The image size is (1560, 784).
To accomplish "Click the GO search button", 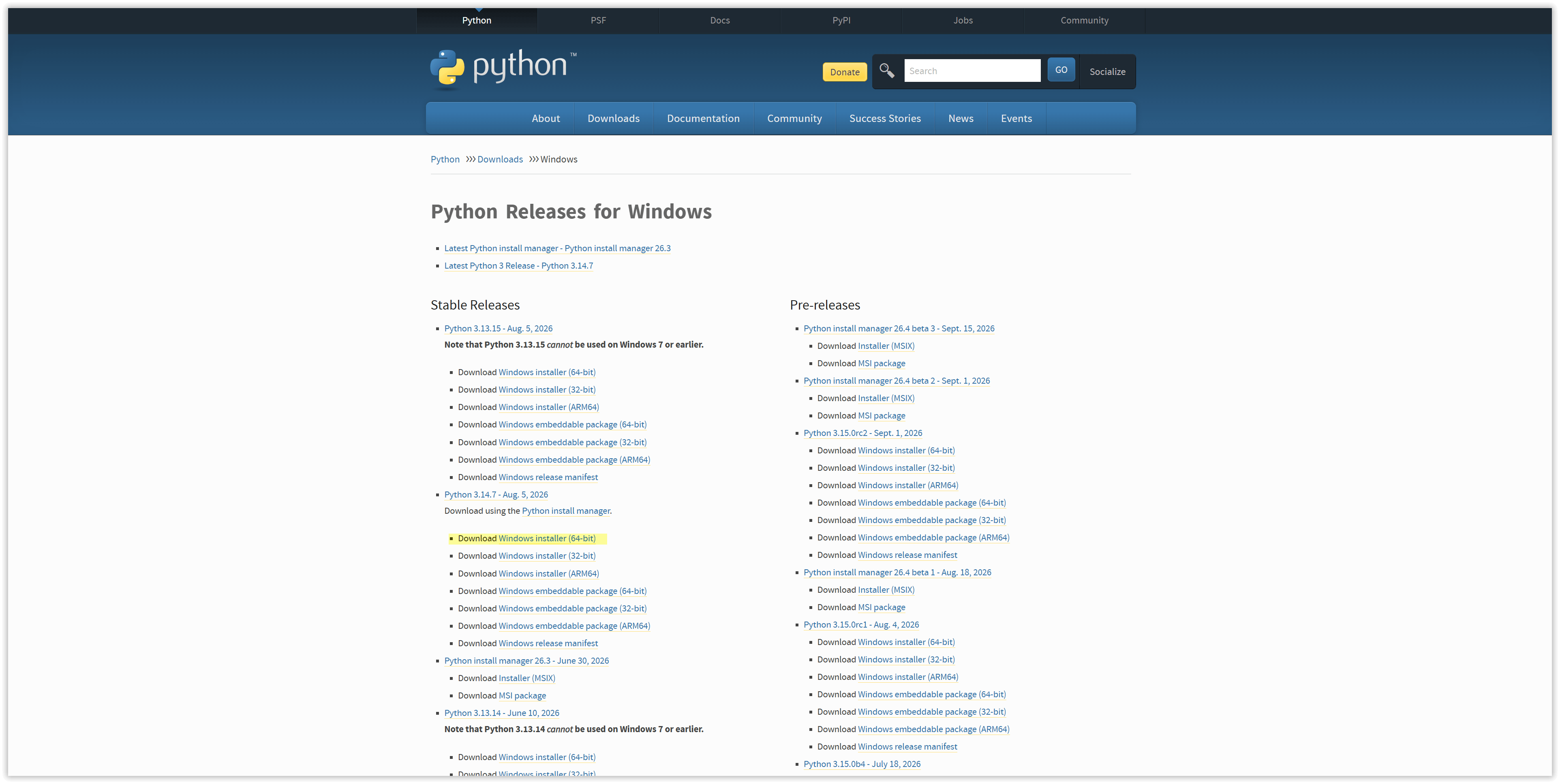I will (x=1061, y=70).
